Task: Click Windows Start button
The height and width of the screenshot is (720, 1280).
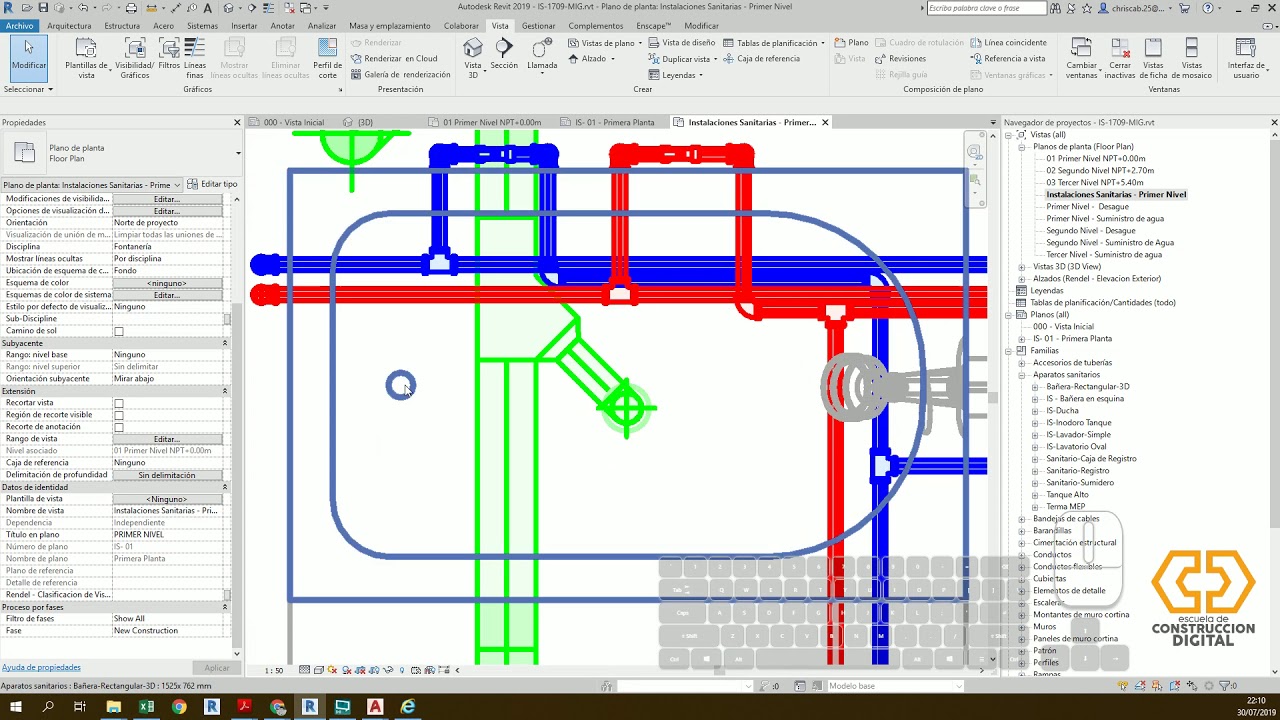Action: 16,707
